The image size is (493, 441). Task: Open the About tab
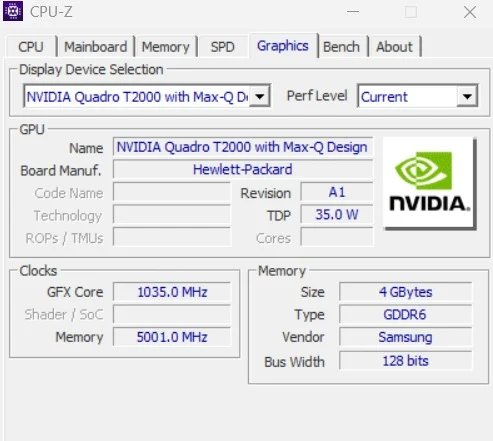[394, 47]
